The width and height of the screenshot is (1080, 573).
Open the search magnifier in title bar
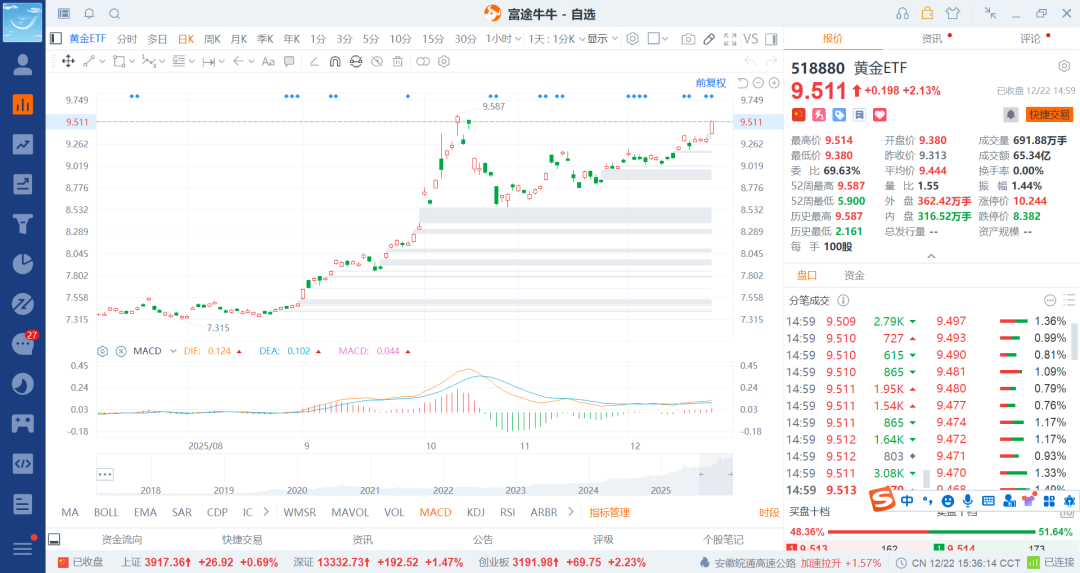[115, 13]
